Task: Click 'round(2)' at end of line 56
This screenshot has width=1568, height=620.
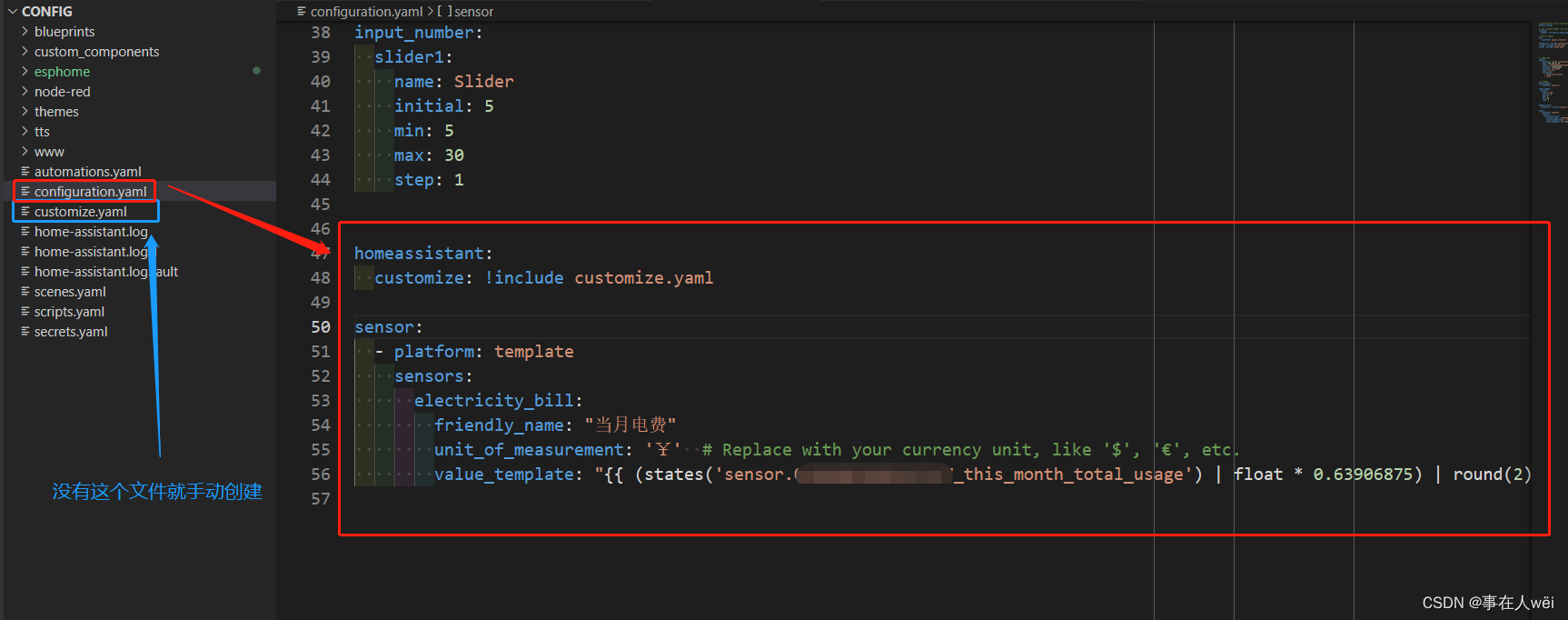Action: click(x=1492, y=475)
